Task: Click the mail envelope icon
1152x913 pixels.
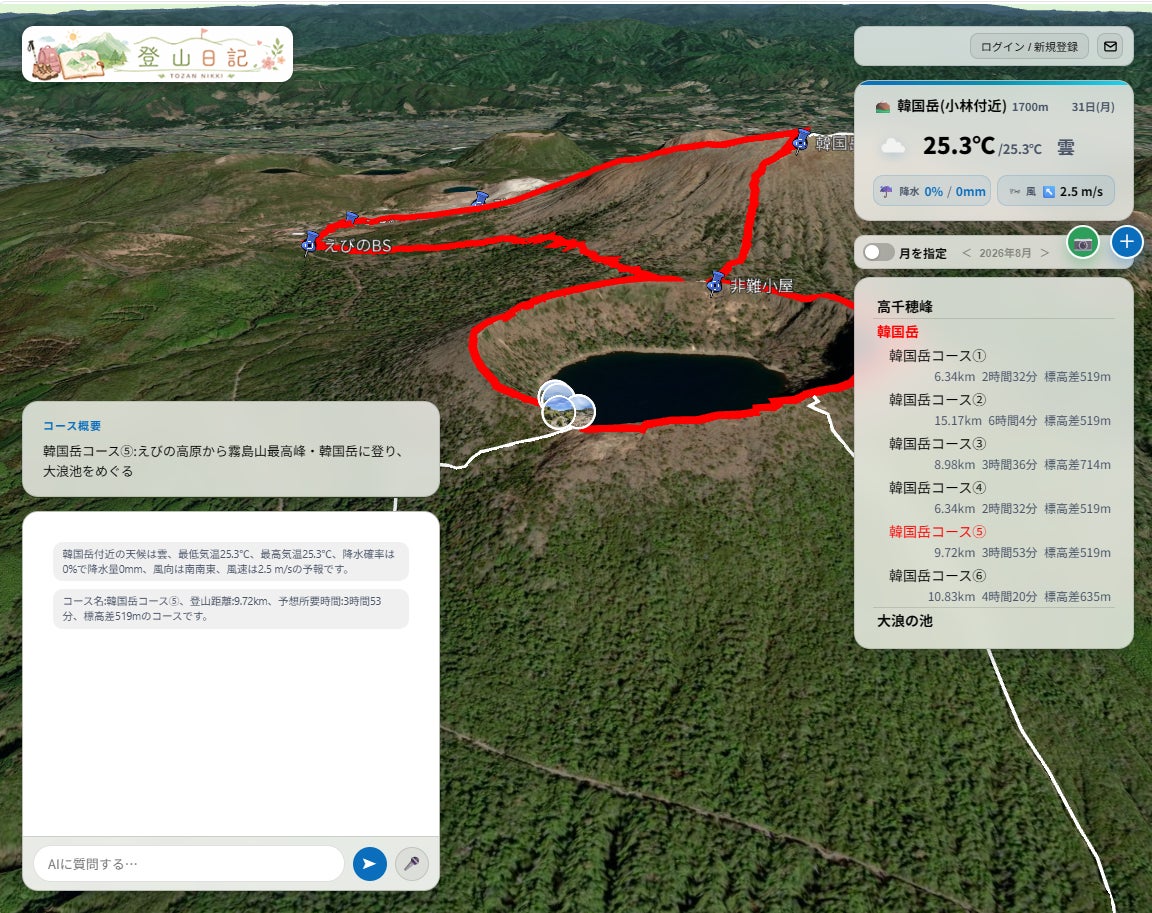Action: pyautogui.click(x=1110, y=46)
